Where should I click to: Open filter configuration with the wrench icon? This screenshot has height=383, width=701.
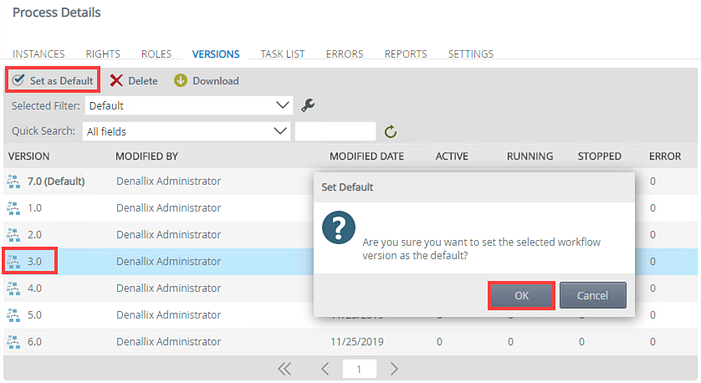308,105
